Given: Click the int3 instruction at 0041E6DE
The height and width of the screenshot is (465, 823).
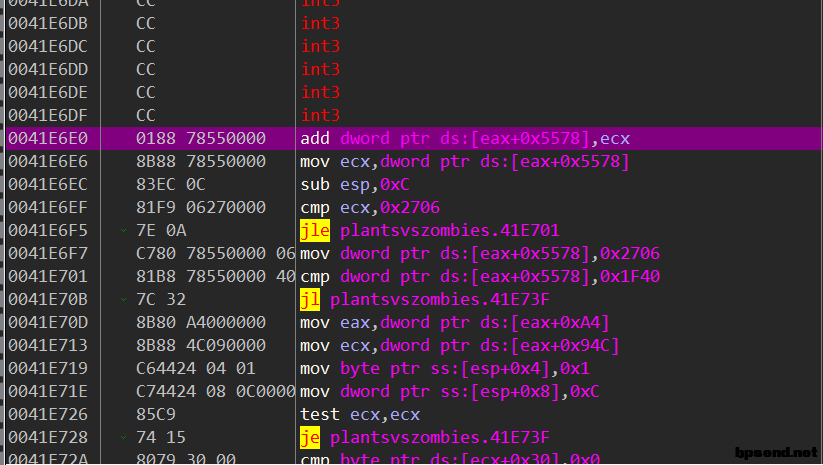Looking at the screenshot, I should tap(320, 93).
